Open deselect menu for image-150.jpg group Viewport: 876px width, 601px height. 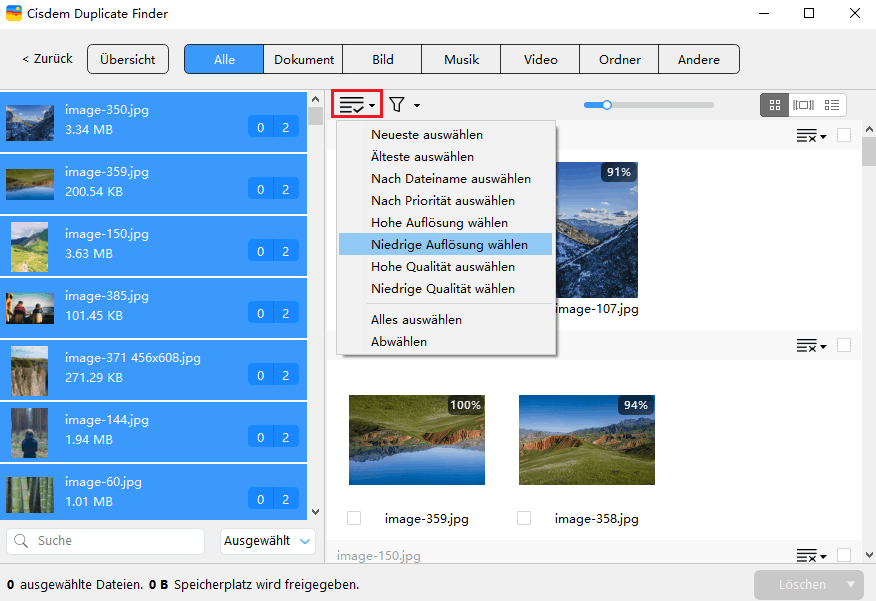(811, 555)
